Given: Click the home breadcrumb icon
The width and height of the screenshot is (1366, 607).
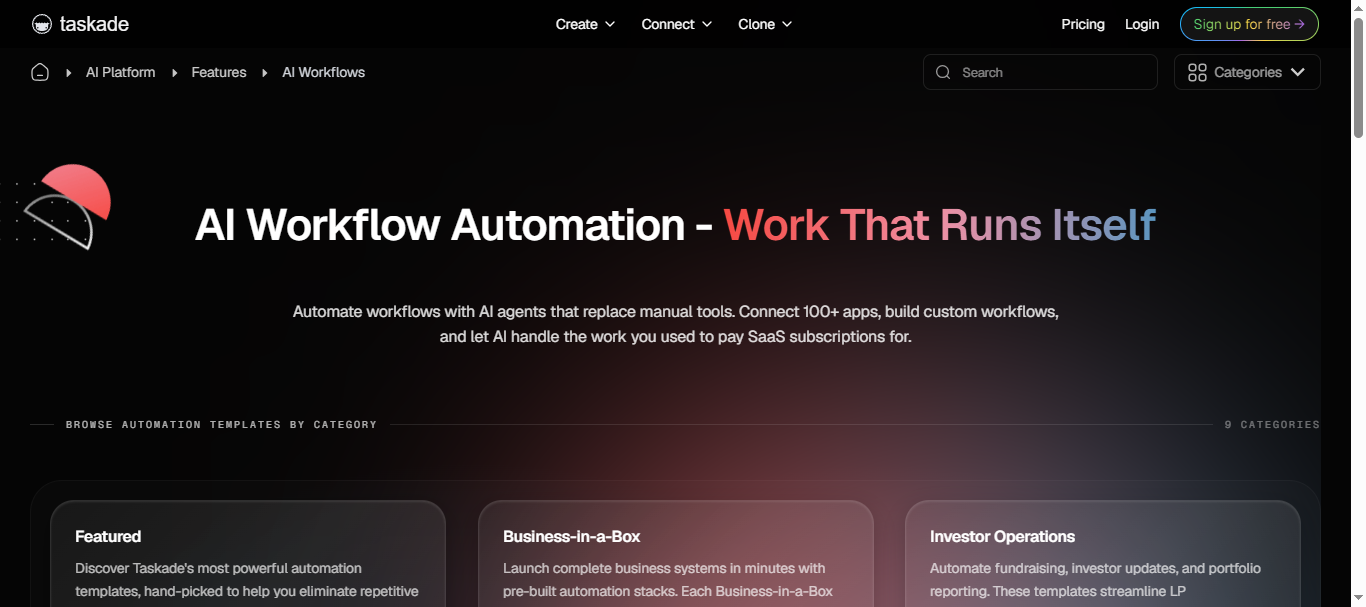Looking at the screenshot, I should [40, 72].
